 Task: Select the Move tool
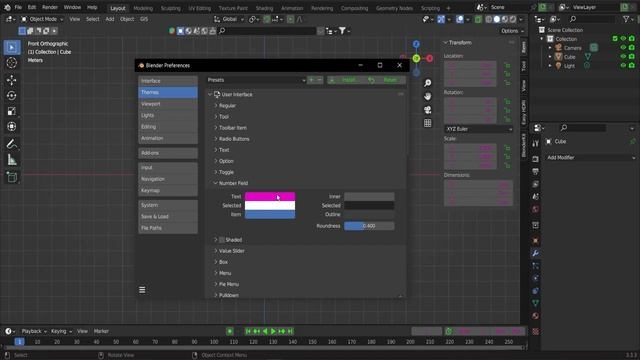click(x=11, y=80)
